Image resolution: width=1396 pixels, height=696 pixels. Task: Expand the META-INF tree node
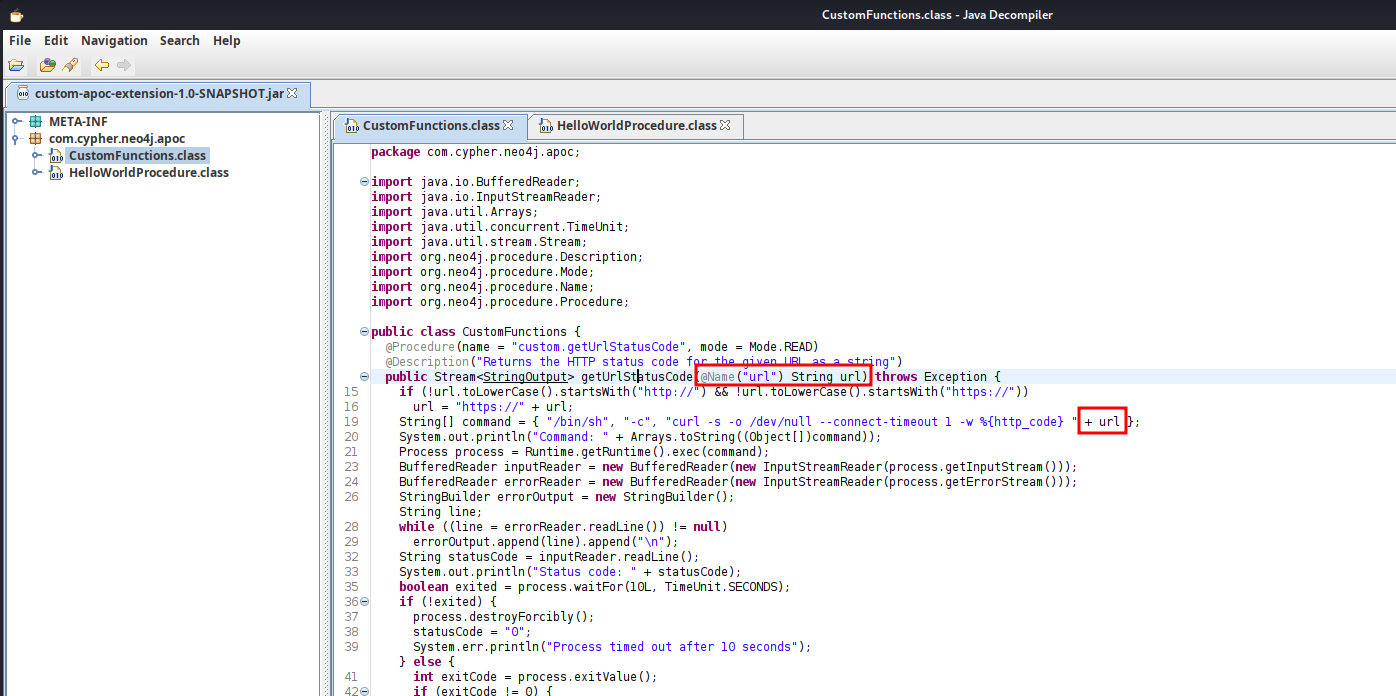(x=16, y=122)
